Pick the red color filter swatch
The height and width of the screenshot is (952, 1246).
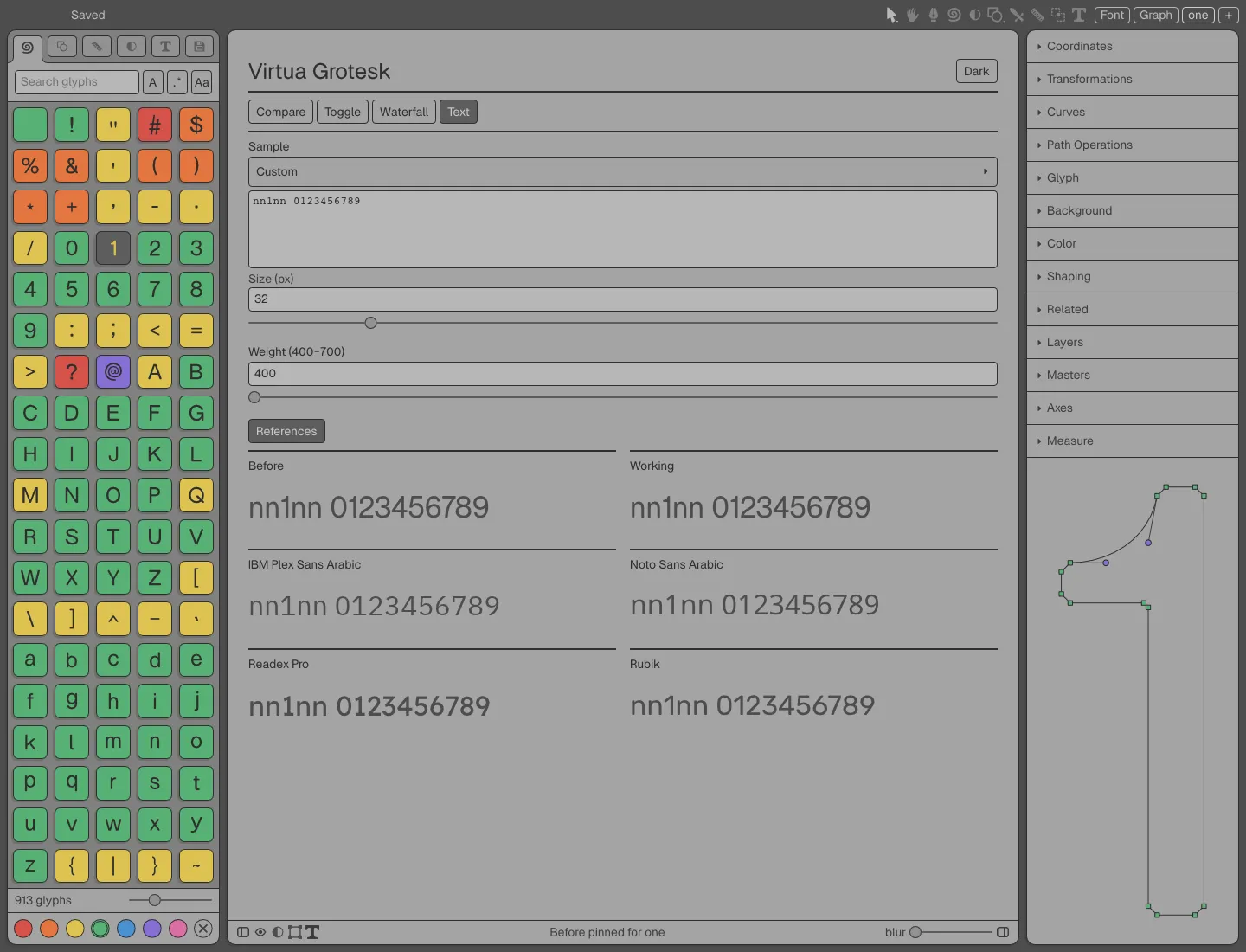(x=23, y=929)
